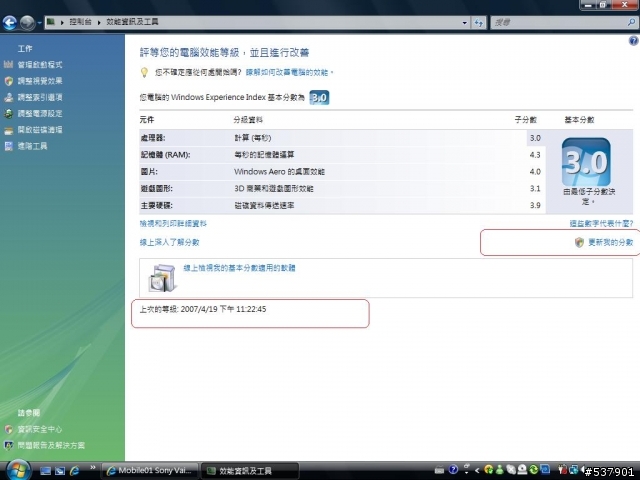Click 更新我的分數 link
The width and height of the screenshot is (640, 480).
611,242
